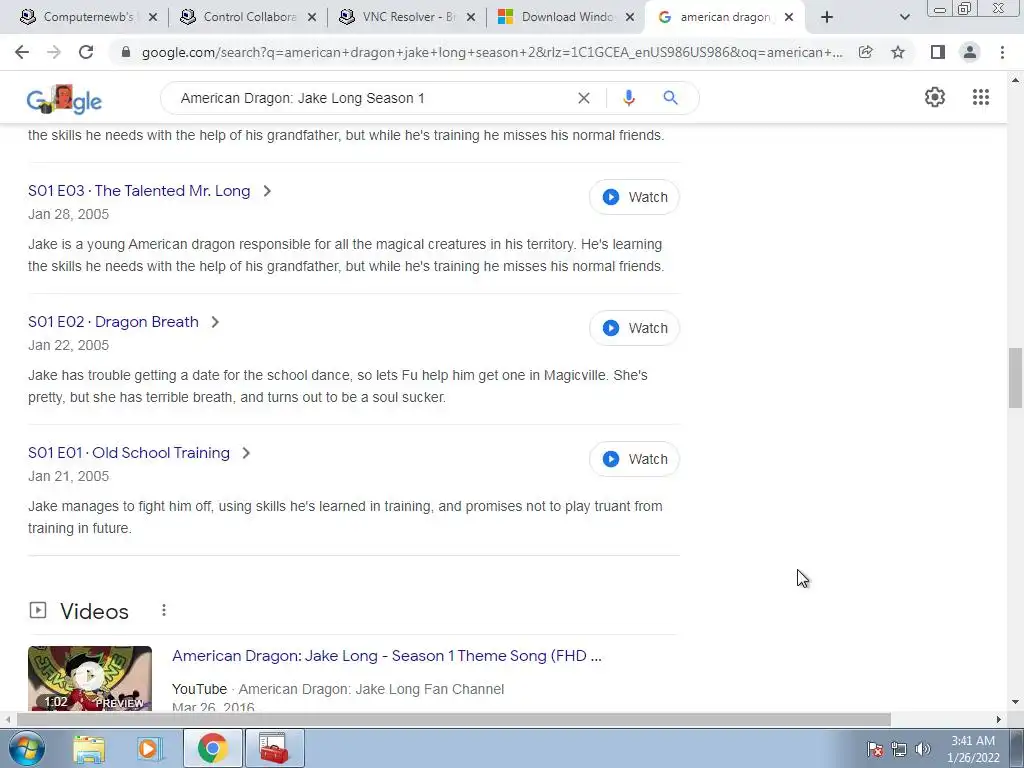
Task: Open the Chrome three-dot menu
Action: tap(1002, 52)
